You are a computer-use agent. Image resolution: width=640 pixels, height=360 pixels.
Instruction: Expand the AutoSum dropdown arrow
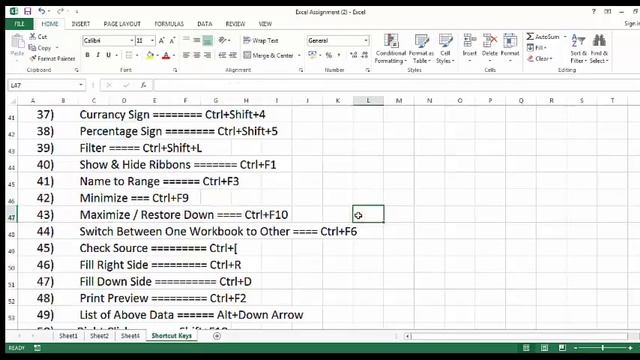(565, 37)
